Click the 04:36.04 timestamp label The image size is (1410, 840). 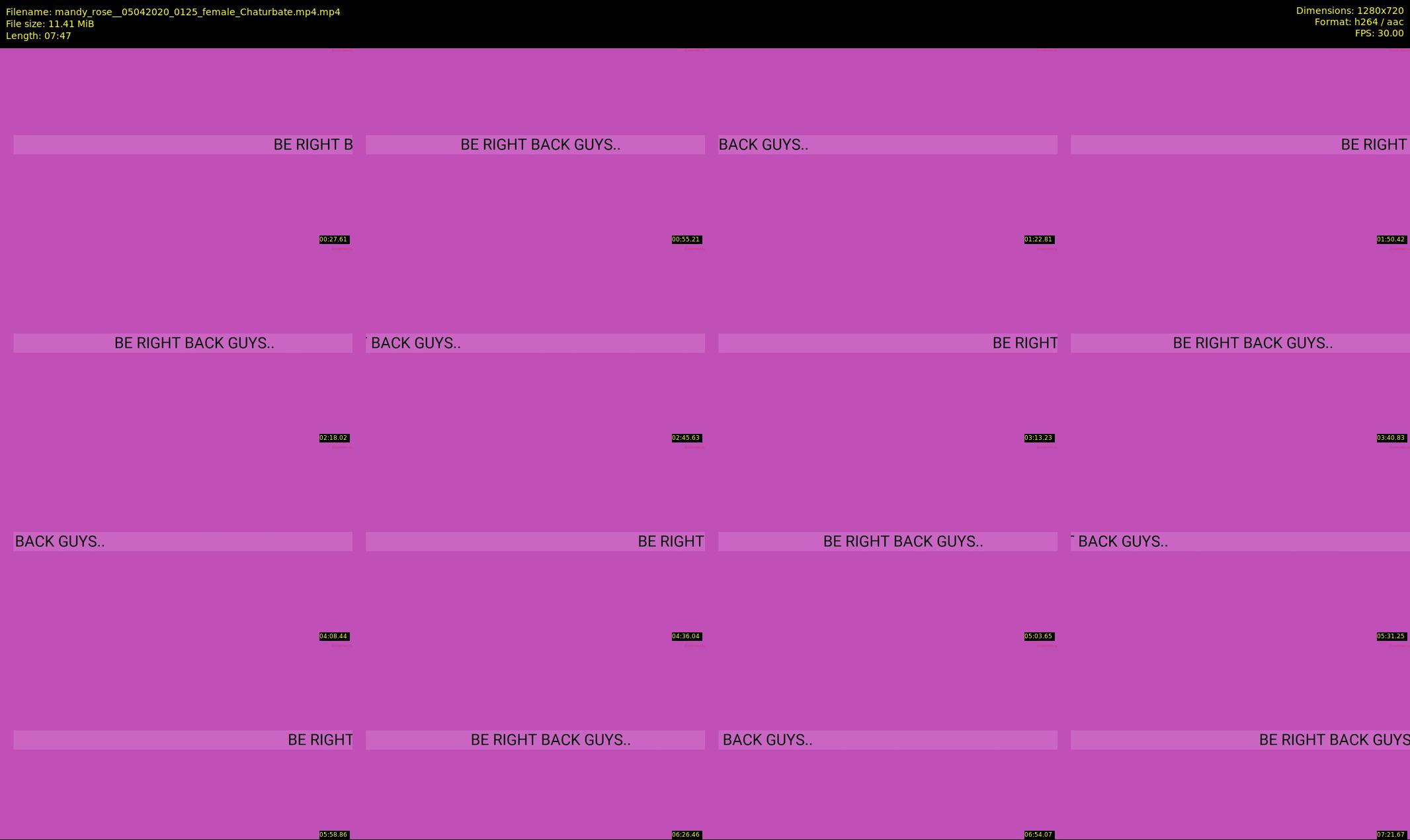686,636
